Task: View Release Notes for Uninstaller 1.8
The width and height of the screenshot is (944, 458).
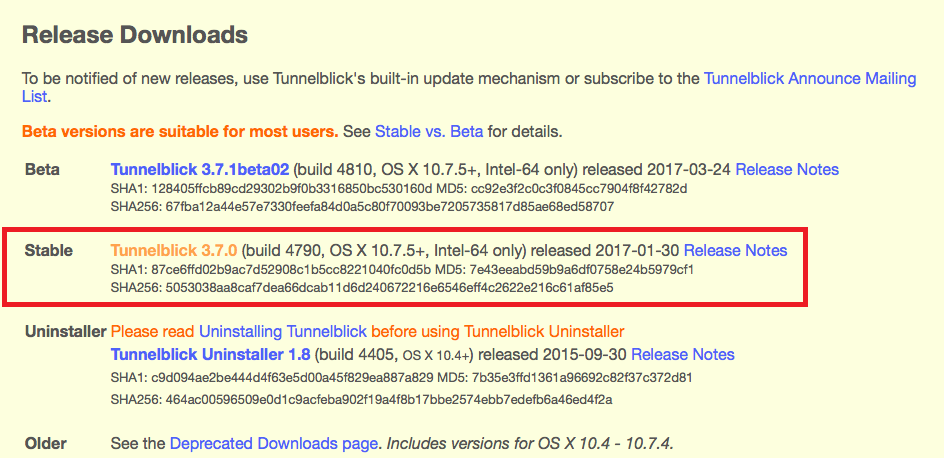Action: click(x=683, y=354)
